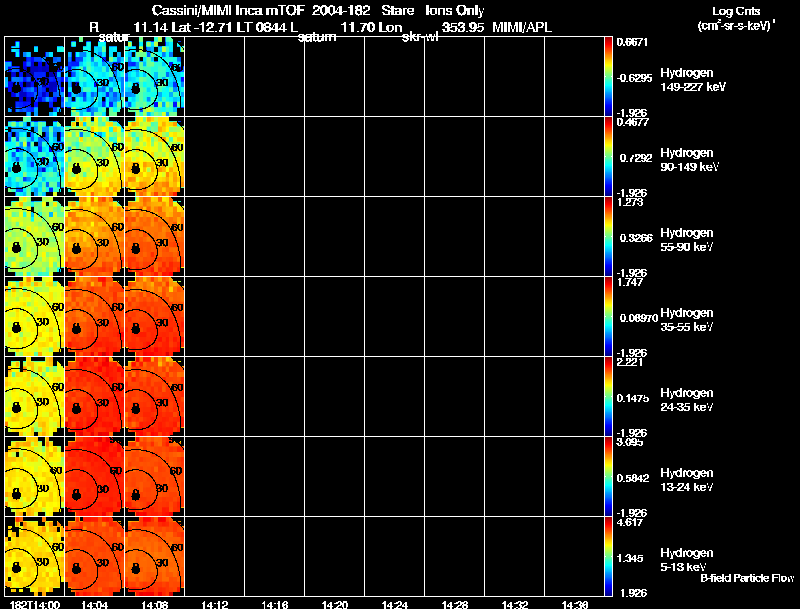Click the '2.221' color scale value

[630, 362]
